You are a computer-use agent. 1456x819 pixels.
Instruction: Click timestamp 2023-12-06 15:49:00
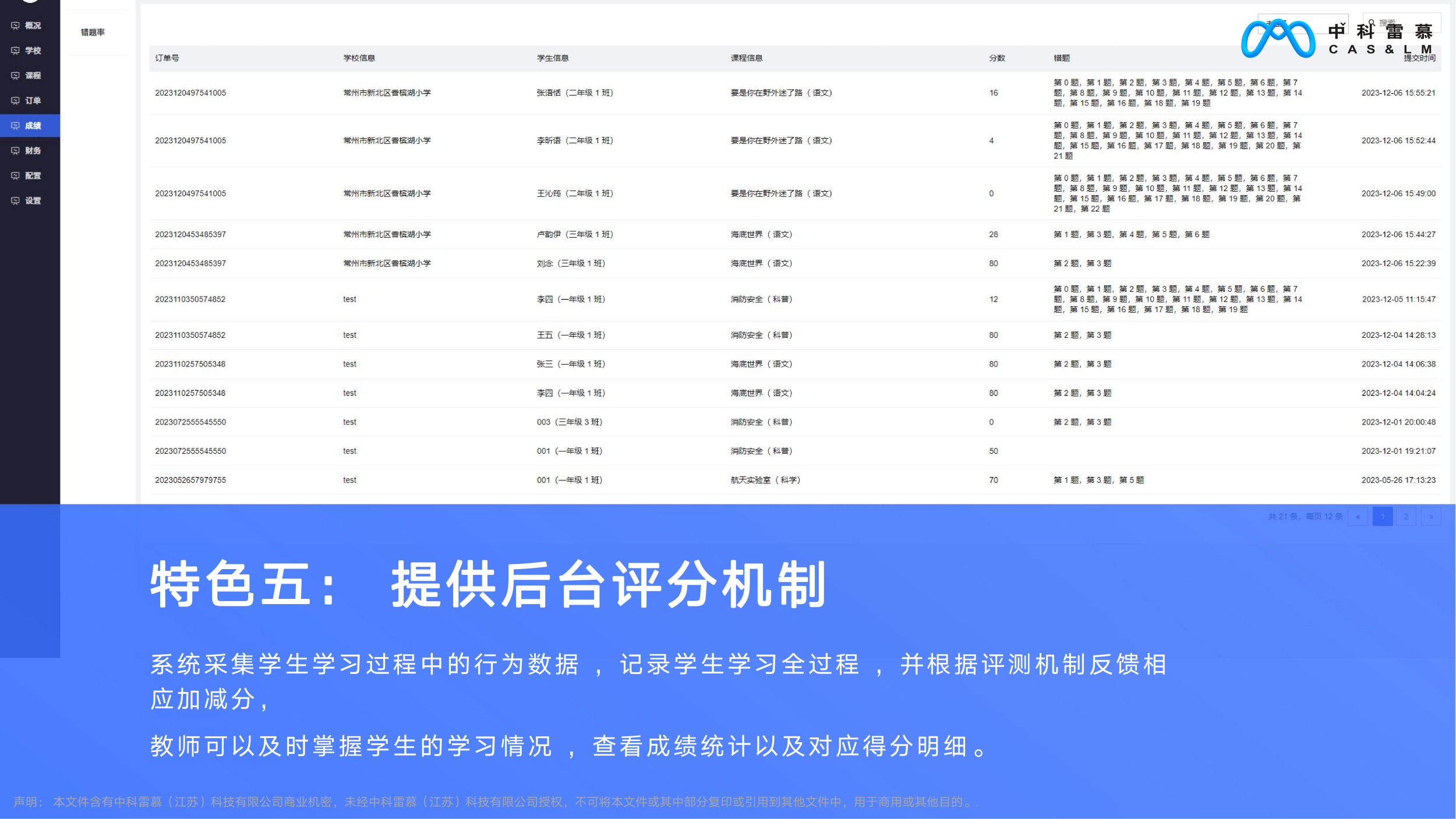[1398, 194]
